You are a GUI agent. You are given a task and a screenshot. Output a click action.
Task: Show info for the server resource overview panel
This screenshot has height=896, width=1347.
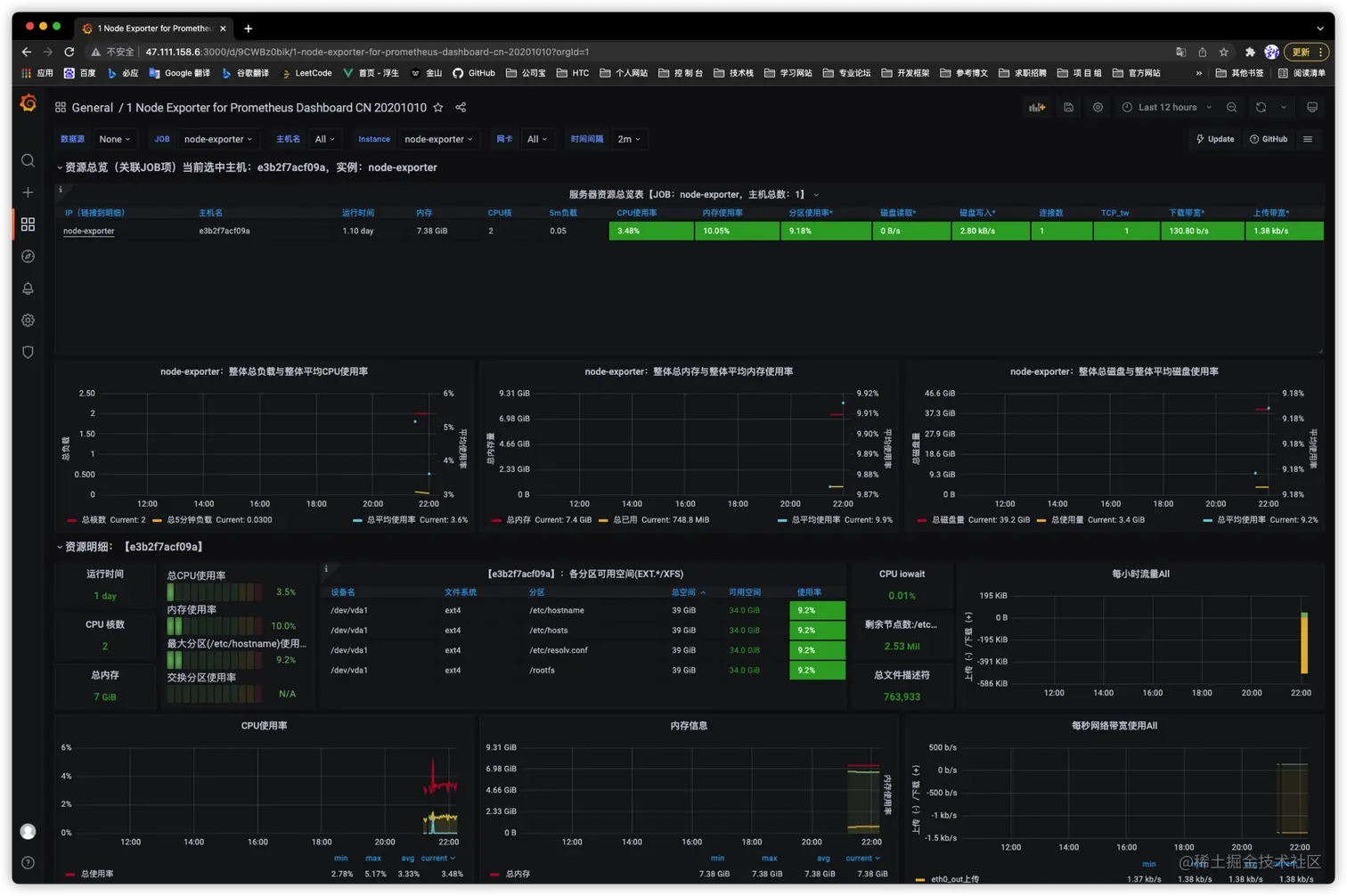point(61,189)
